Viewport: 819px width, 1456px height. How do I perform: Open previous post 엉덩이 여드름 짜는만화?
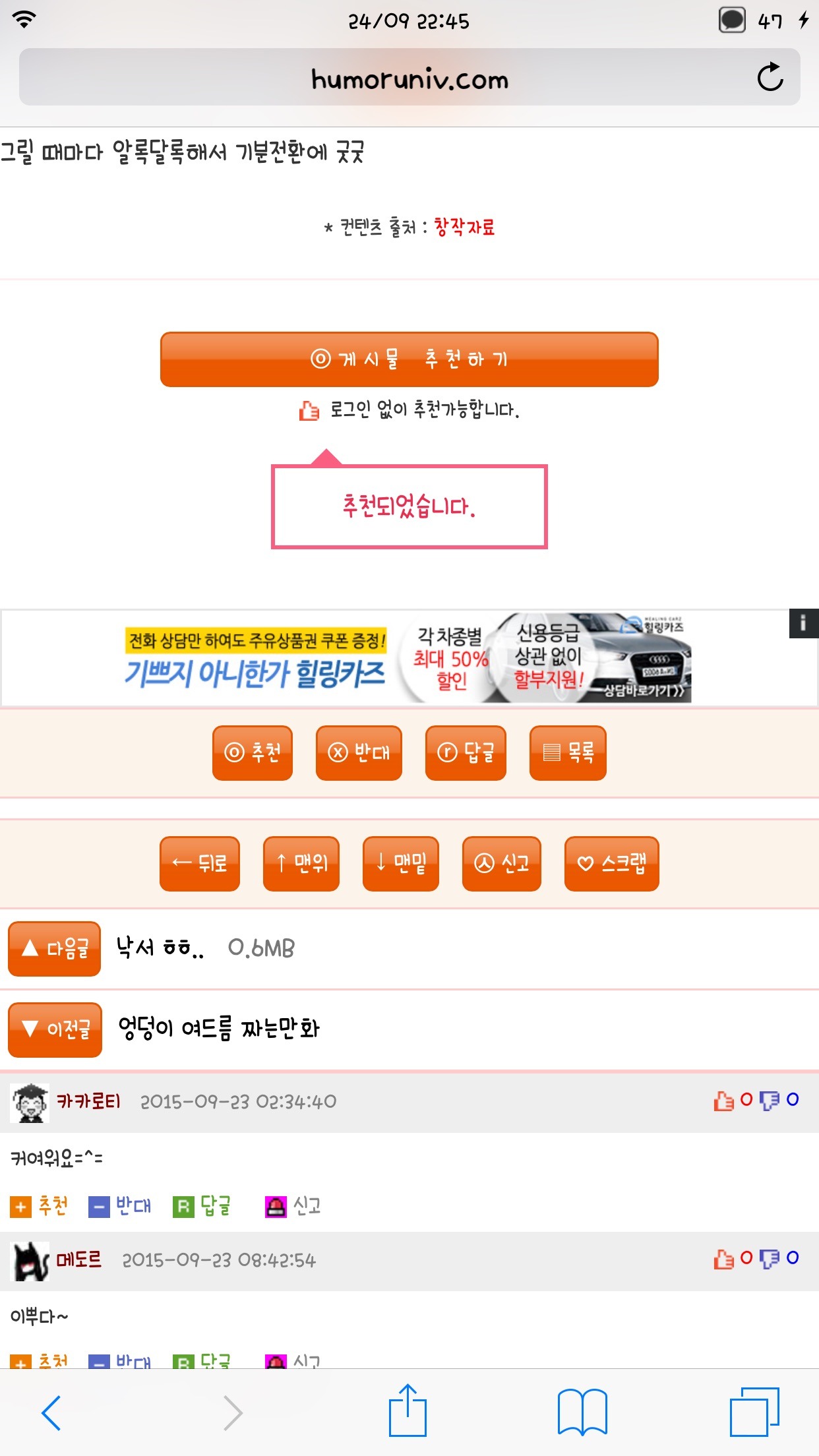pyautogui.click(x=219, y=1029)
